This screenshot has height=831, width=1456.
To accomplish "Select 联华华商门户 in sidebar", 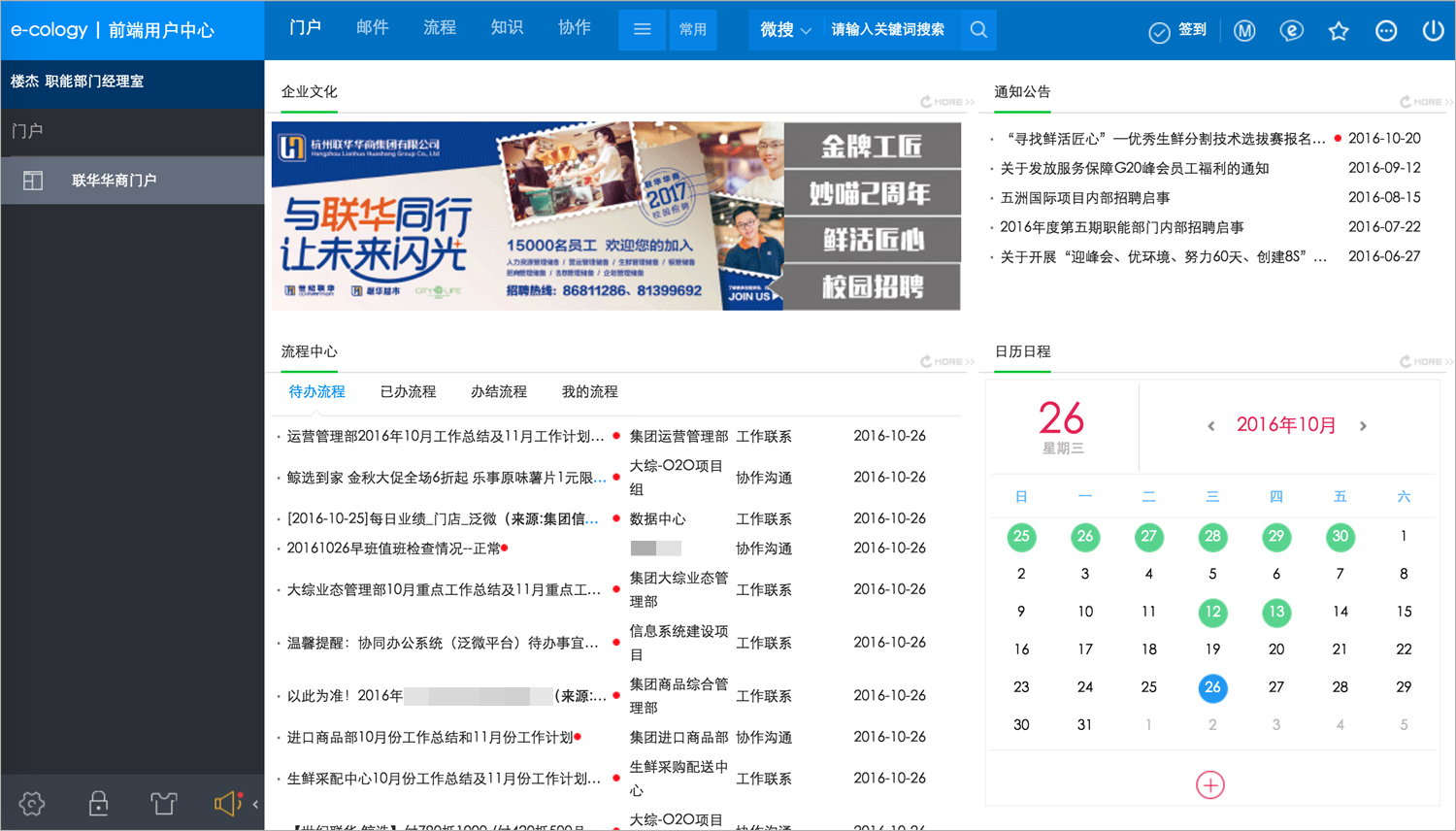I will click(132, 181).
